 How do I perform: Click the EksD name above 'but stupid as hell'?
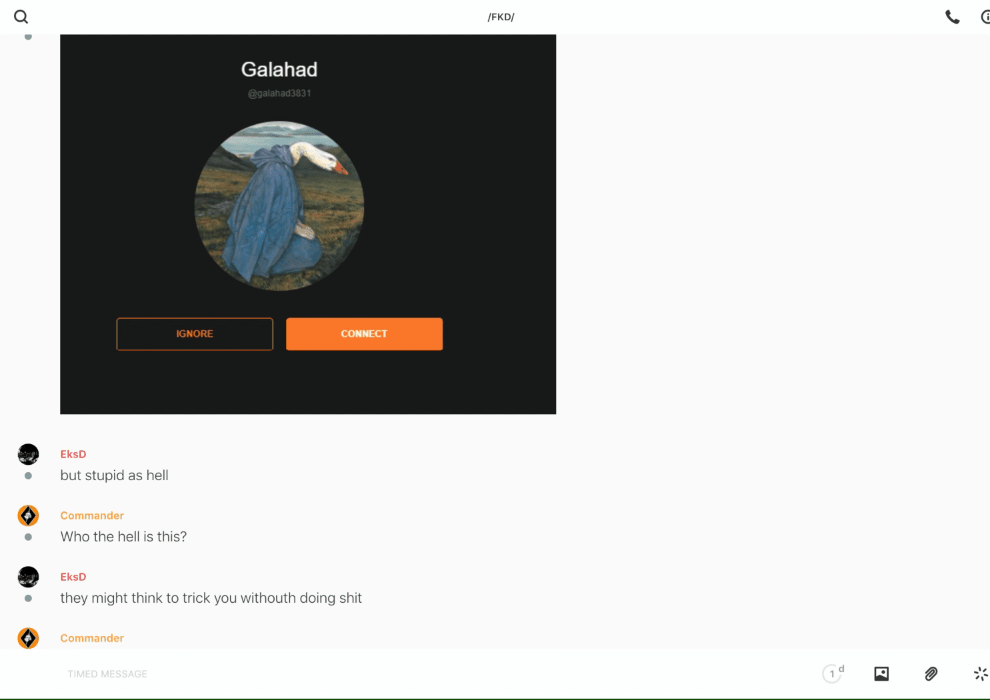(73, 455)
